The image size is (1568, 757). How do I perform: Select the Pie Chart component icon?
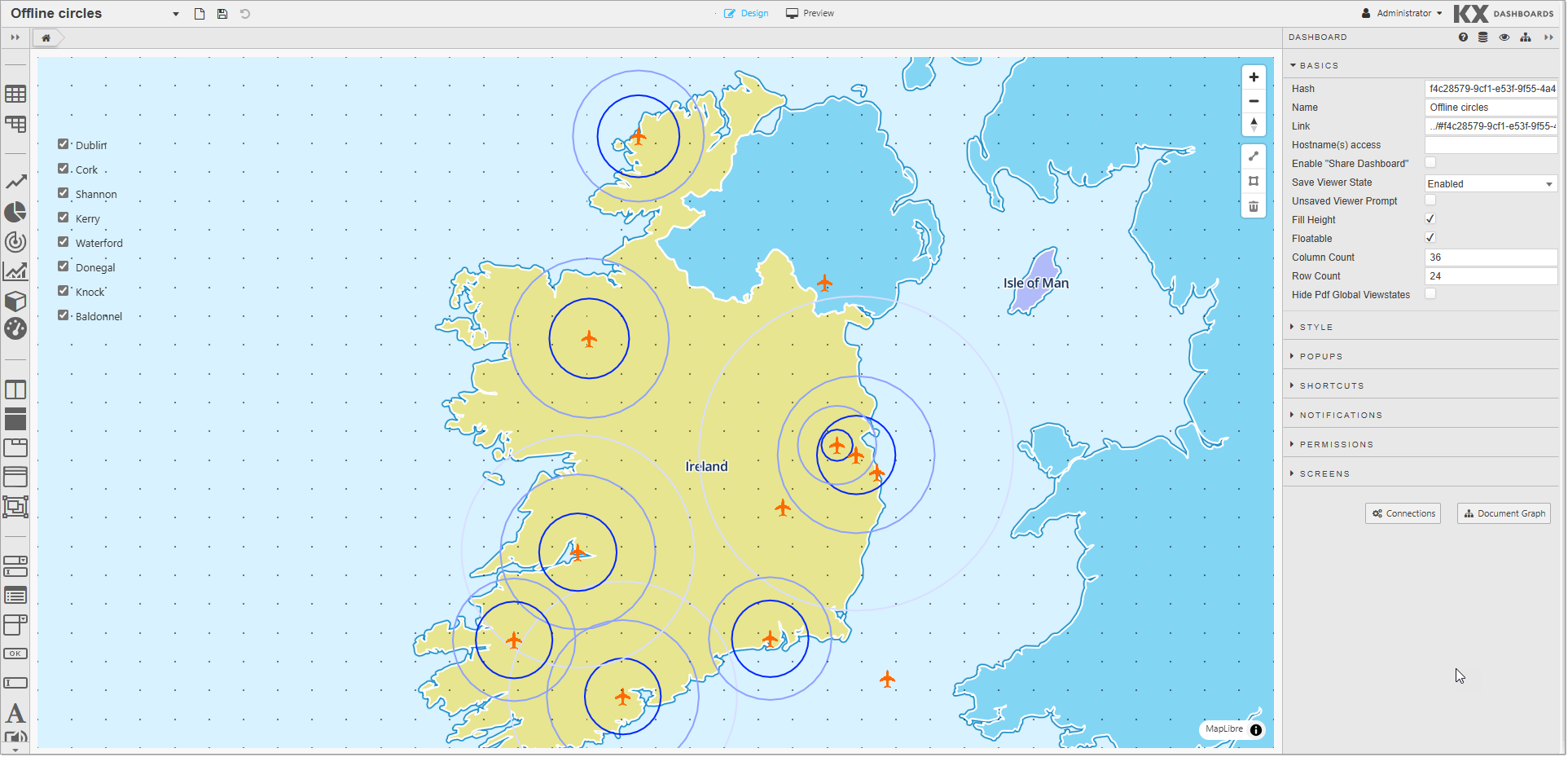coord(15,213)
